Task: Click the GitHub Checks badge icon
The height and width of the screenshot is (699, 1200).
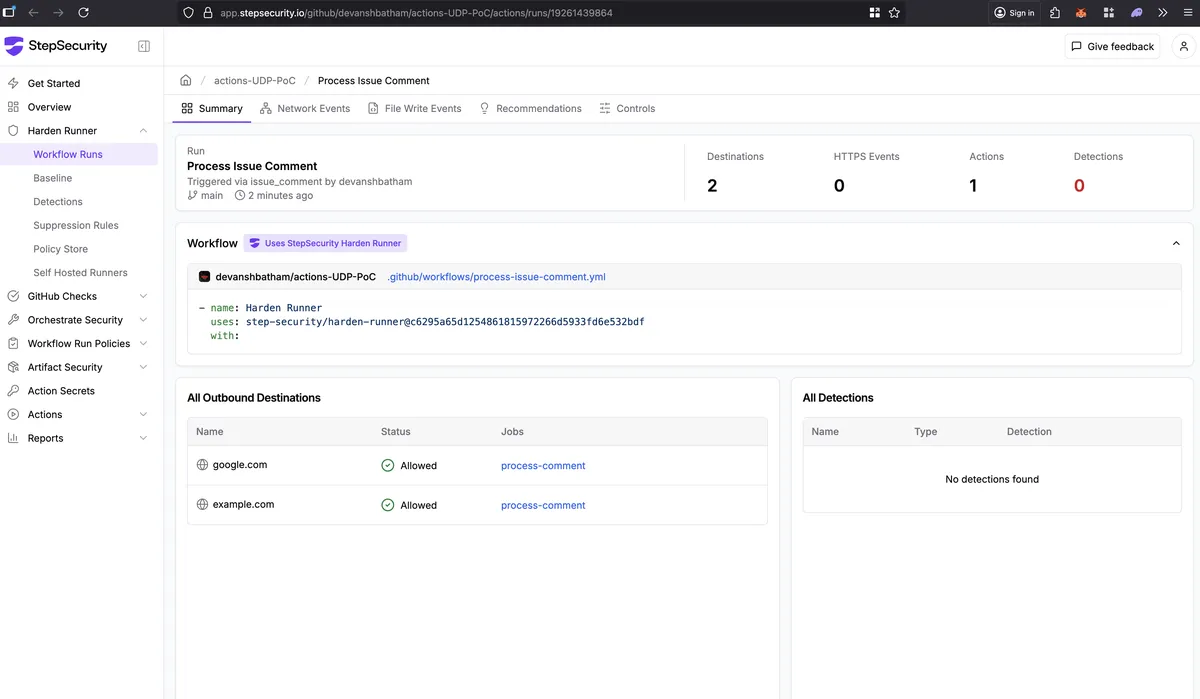Action: (x=13, y=296)
